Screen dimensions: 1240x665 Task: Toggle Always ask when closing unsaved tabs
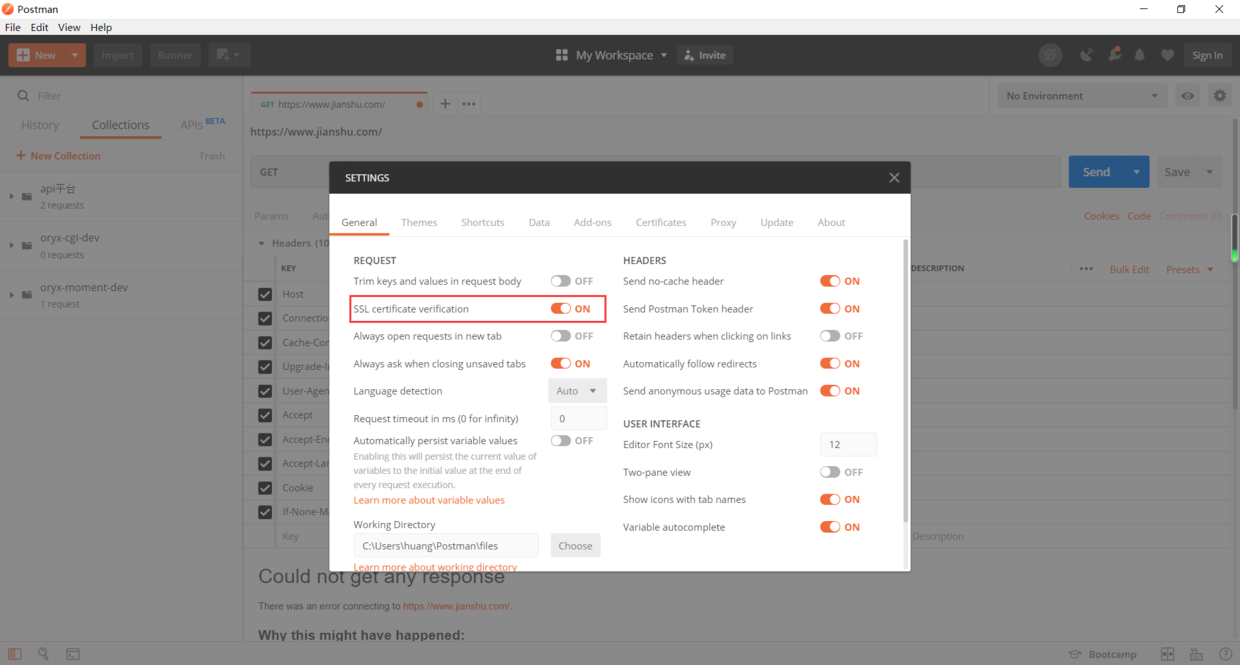pos(560,364)
